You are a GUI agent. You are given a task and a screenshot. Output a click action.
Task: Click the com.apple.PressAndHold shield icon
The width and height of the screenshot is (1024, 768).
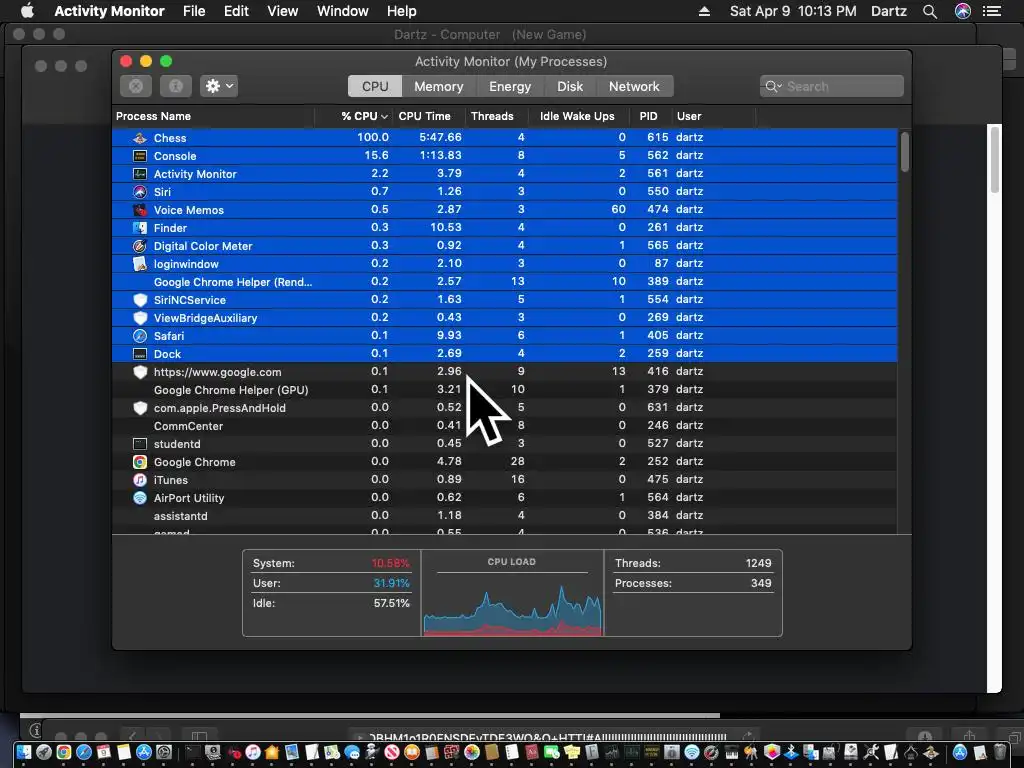pyautogui.click(x=140, y=408)
